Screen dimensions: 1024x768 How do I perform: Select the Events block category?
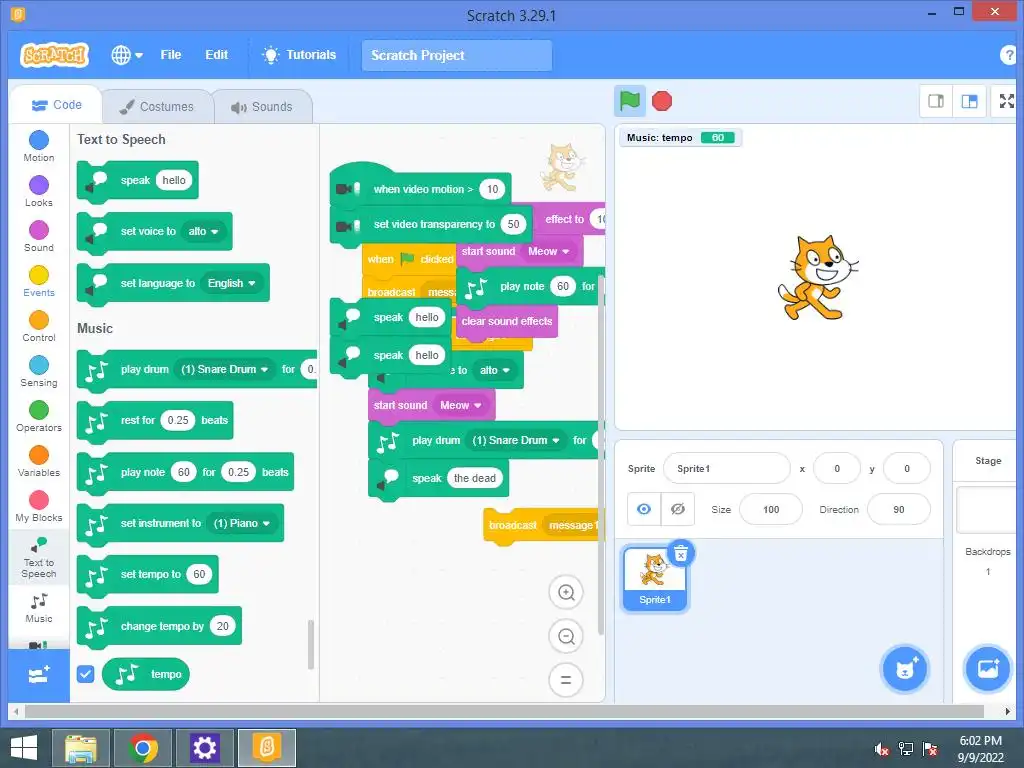[39, 282]
